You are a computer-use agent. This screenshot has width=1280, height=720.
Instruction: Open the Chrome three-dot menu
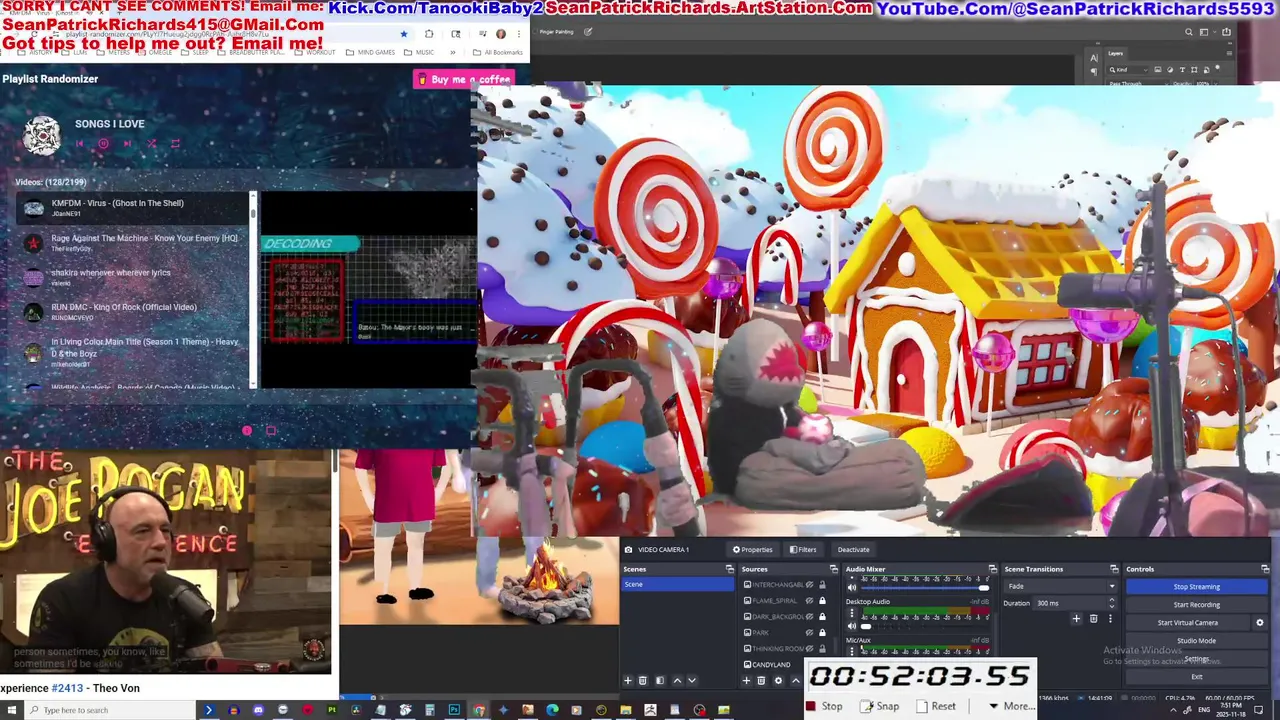coord(519,34)
